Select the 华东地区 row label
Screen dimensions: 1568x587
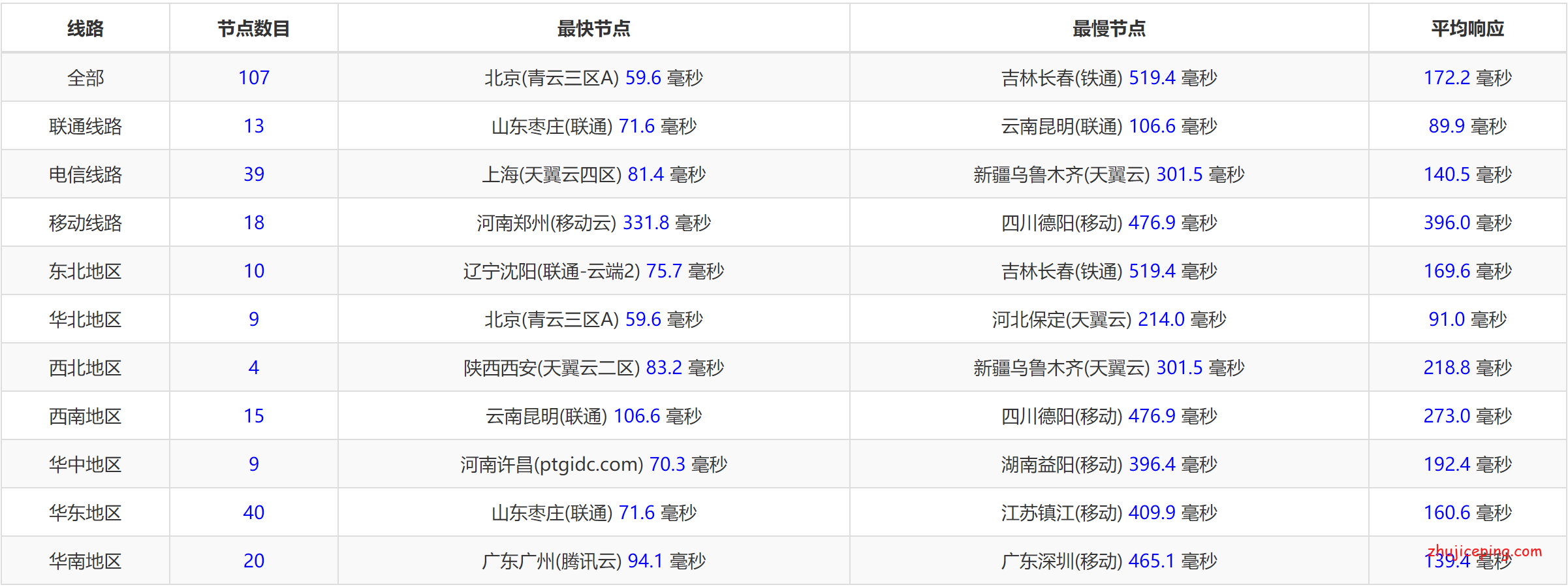click(86, 513)
